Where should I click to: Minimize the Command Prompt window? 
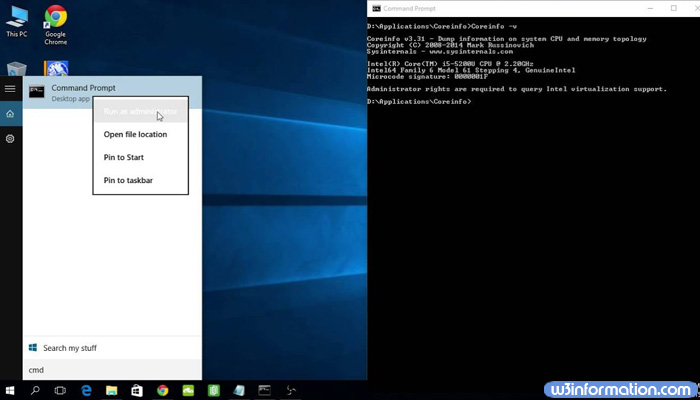(650, 8)
